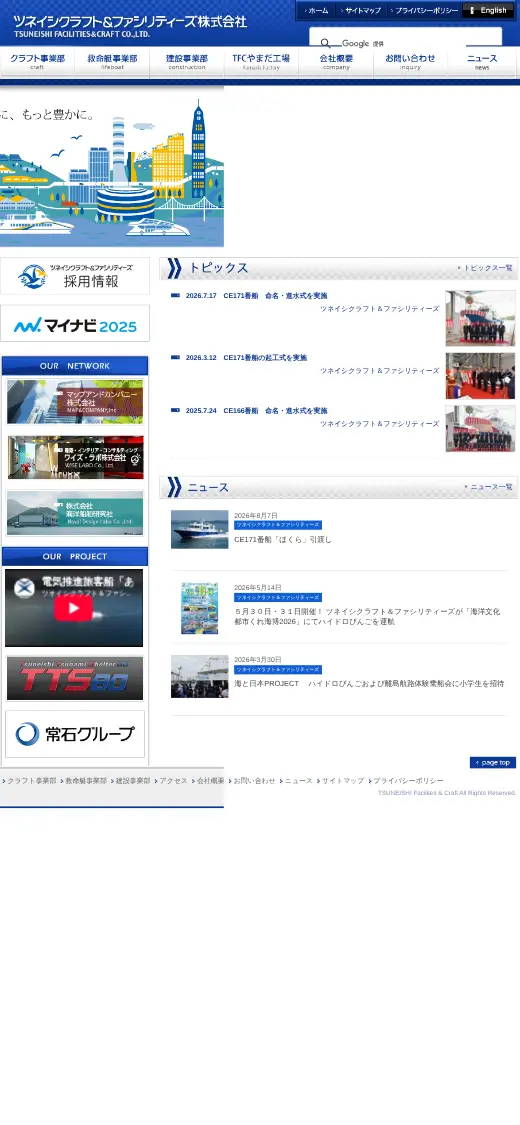
Task: Click category tag under 2026年3月30日 news
Action: coord(278,669)
